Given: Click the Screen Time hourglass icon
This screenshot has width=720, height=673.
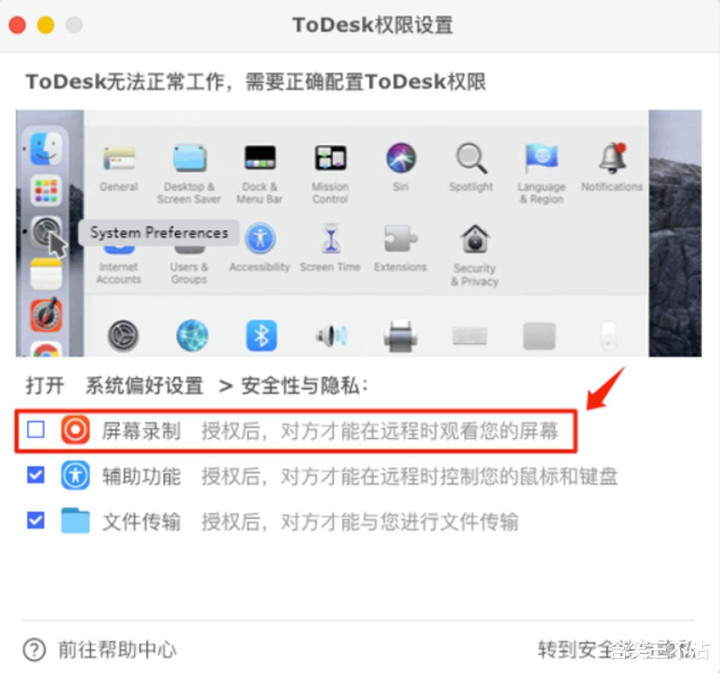Looking at the screenshot, I should pos(331,239).
